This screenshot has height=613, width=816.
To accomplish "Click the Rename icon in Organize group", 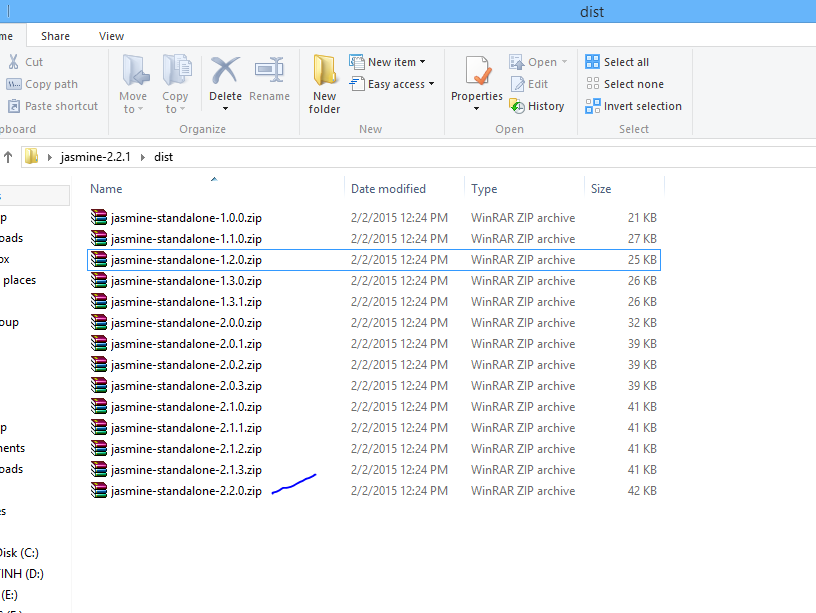I will point(269,72).
